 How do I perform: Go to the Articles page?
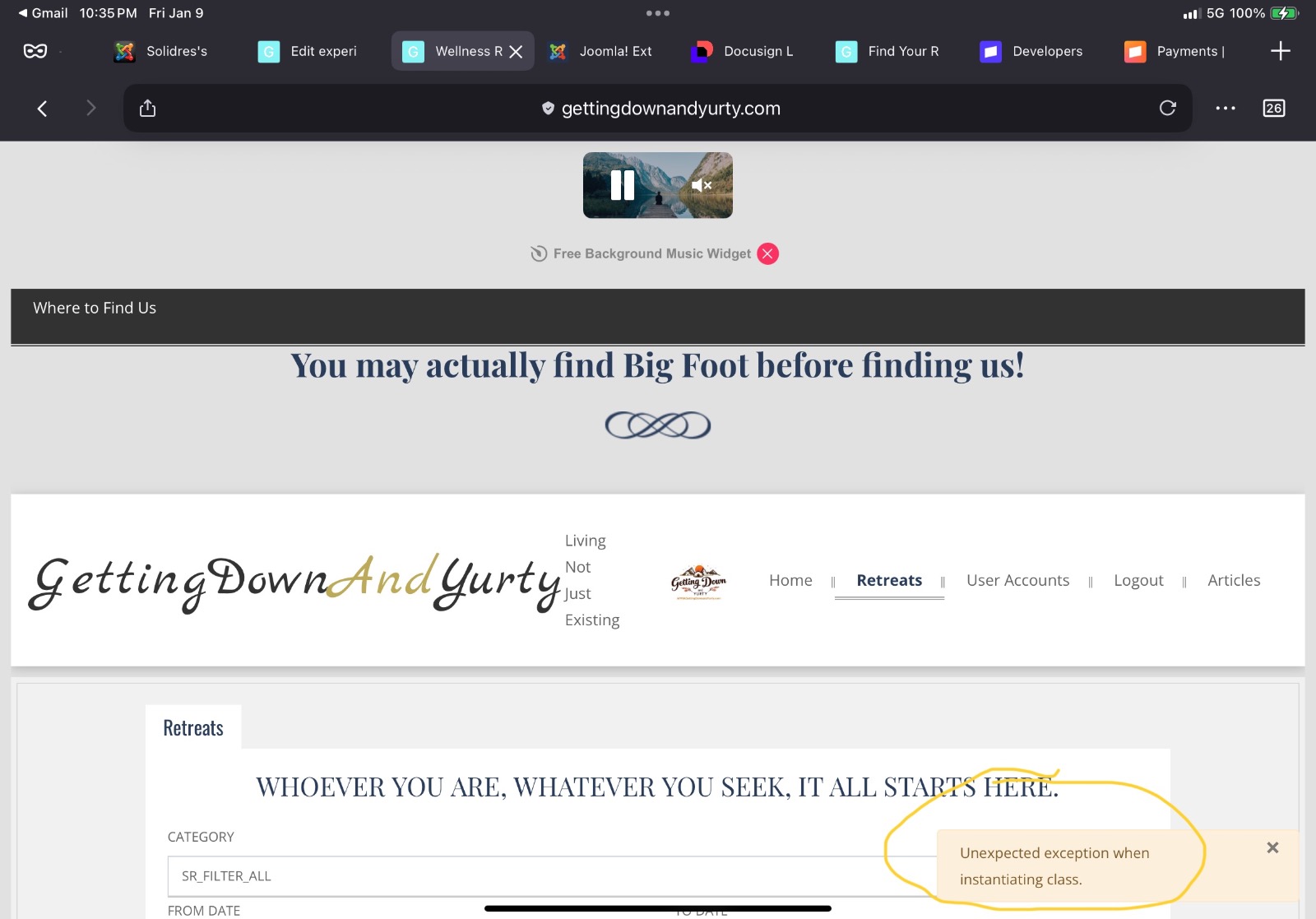point(1233,580)
